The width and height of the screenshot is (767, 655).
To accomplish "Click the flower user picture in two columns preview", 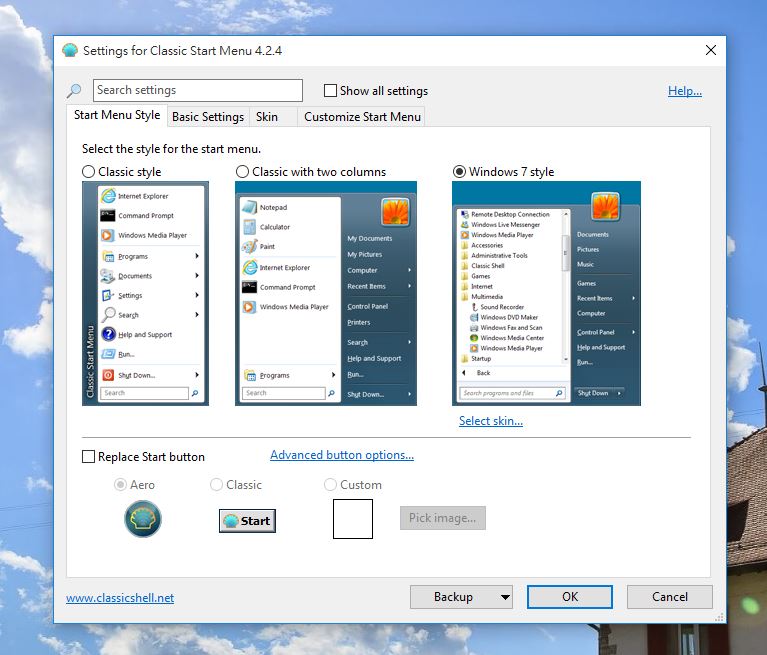I will tap(395, 212).
